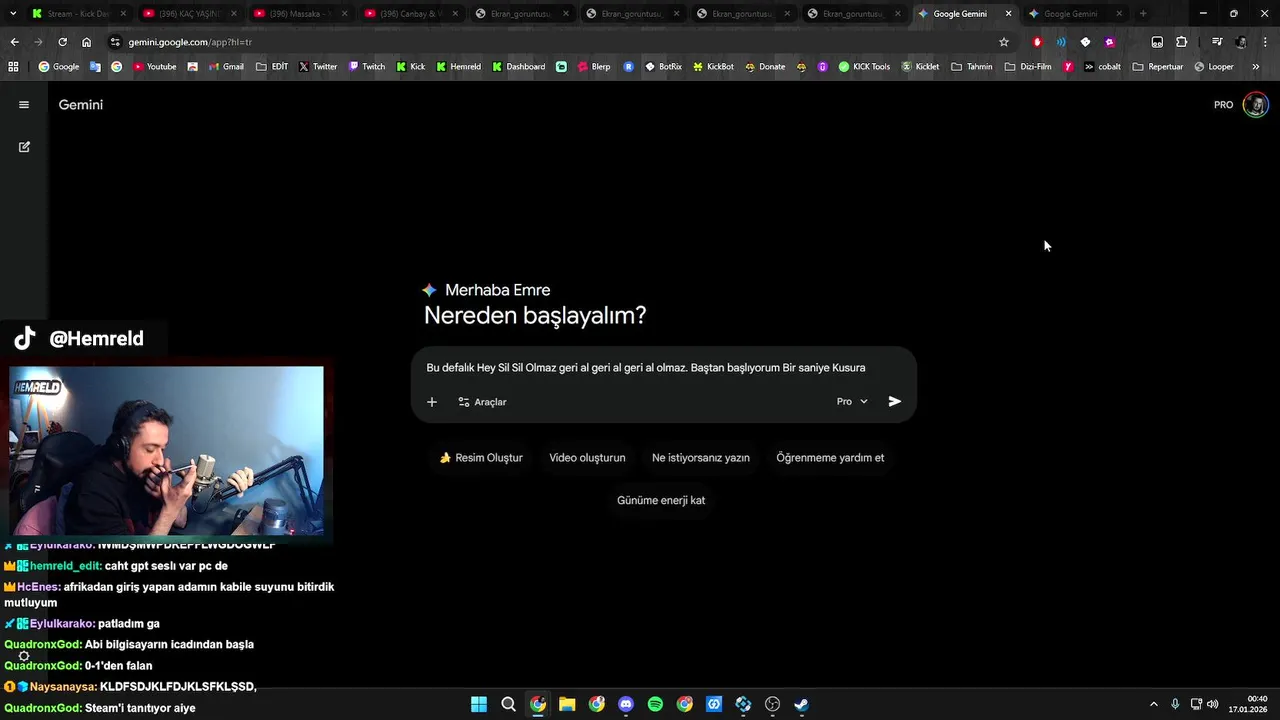Open the KICK Tools bookmark
Viewport: 1280px width, 720px height.
864,67
